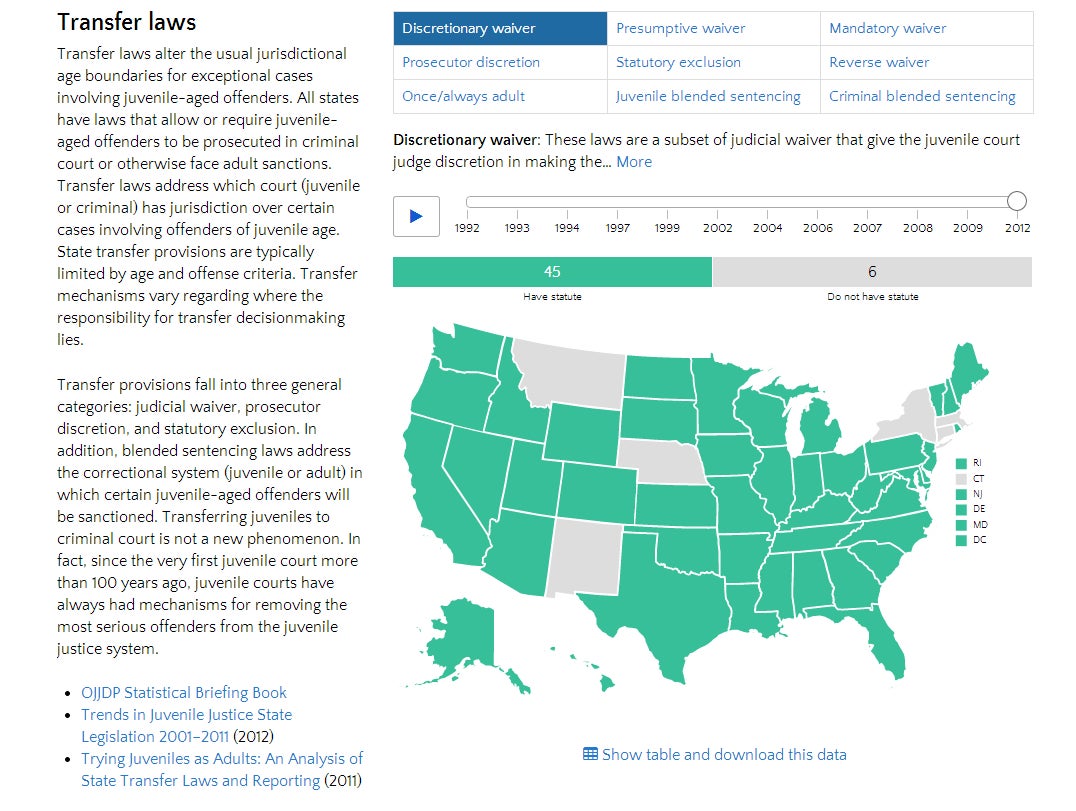Image resolution: width=1076 pixels, height=811 pixels.
Task: Click the DC legend square
Action: click(x=961, y=541)
